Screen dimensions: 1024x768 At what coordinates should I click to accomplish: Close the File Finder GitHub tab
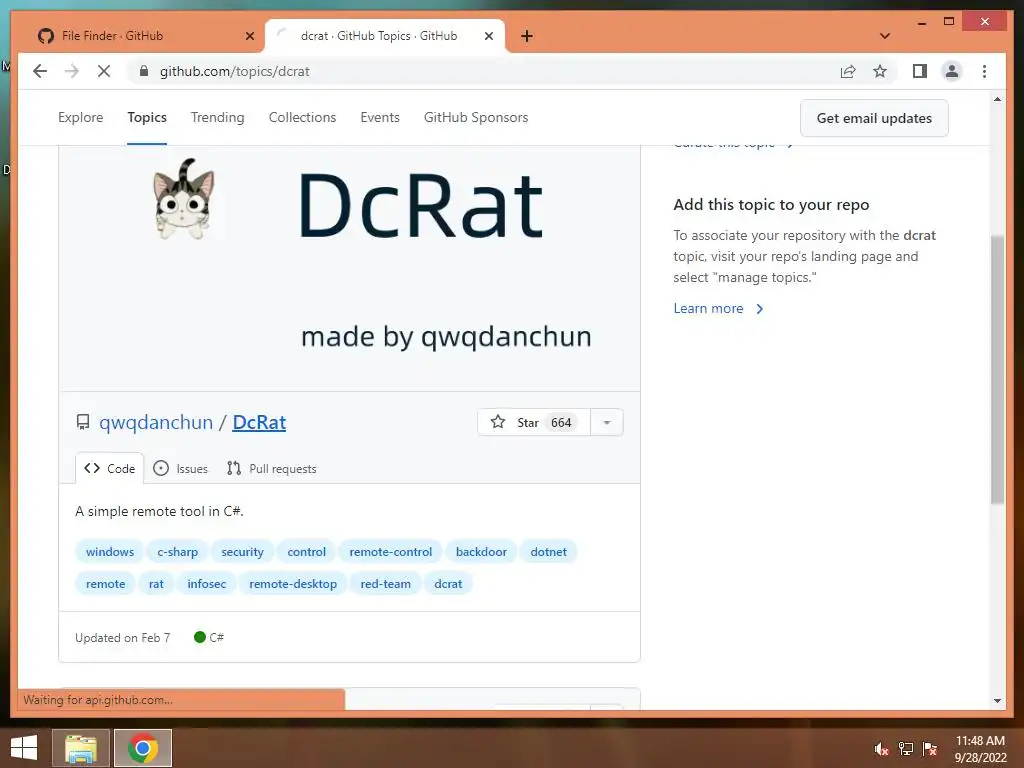(x=249, y=36)
